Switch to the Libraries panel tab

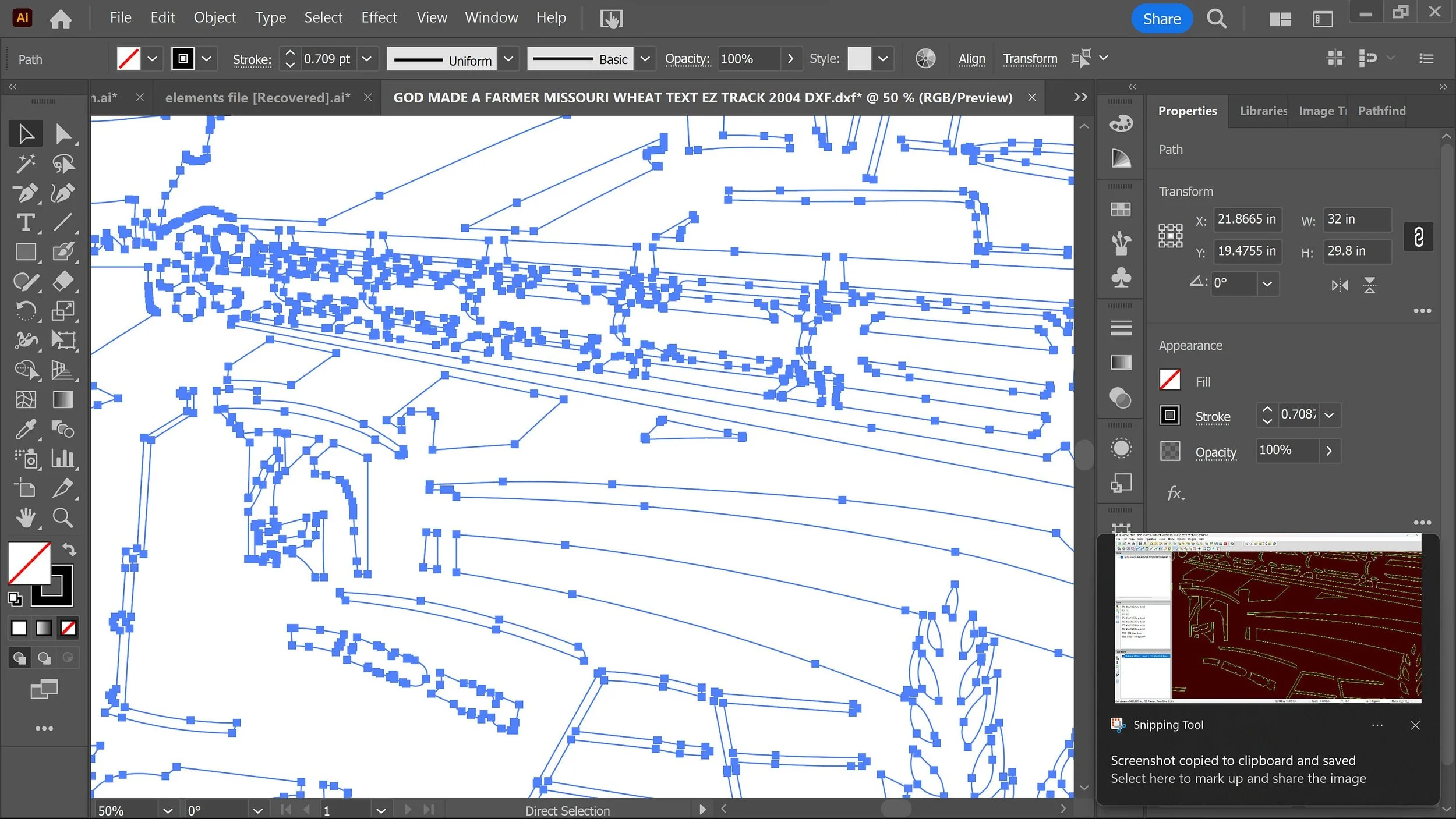1263,111
